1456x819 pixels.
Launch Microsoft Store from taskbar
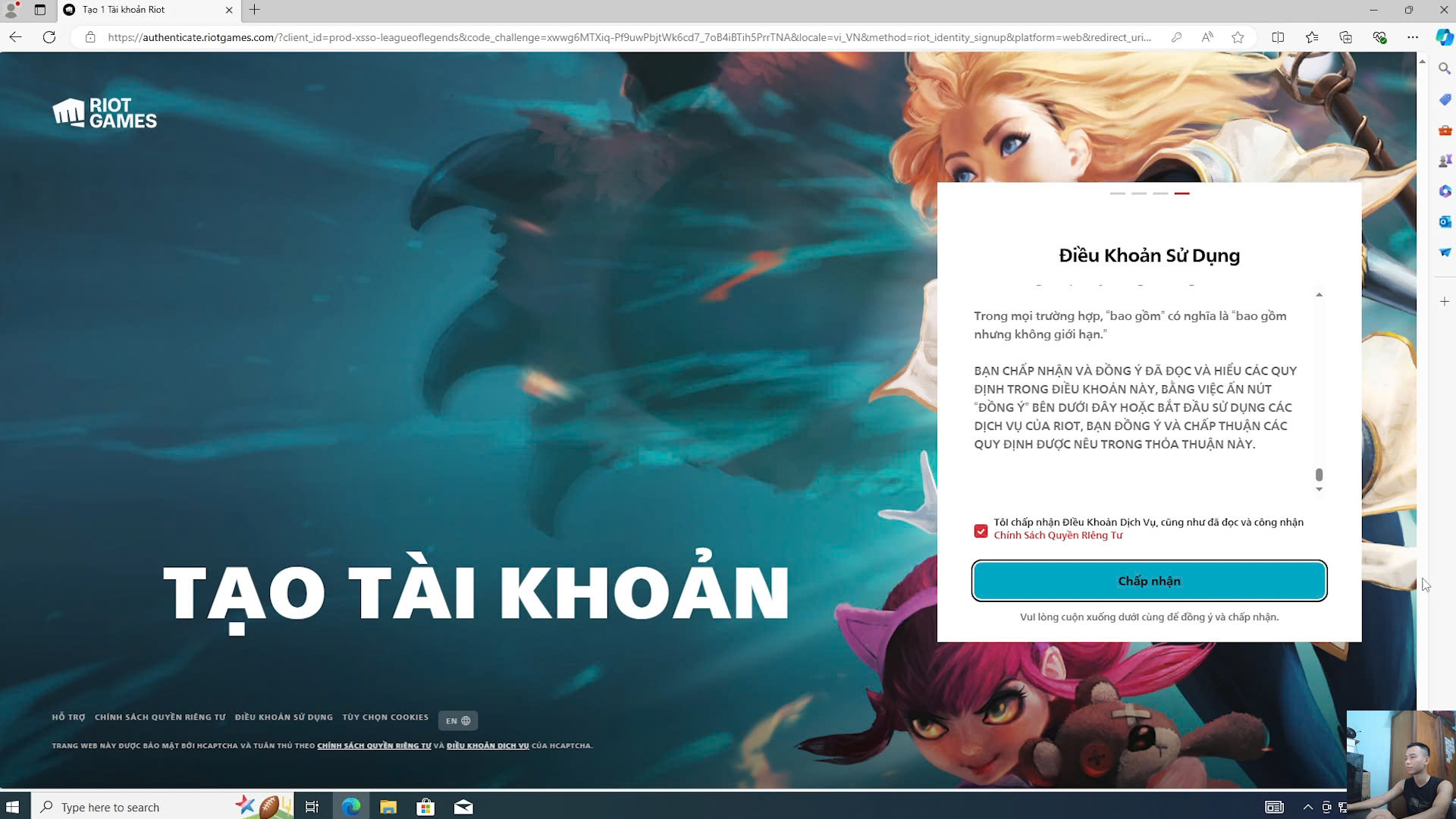click(425, 807)
